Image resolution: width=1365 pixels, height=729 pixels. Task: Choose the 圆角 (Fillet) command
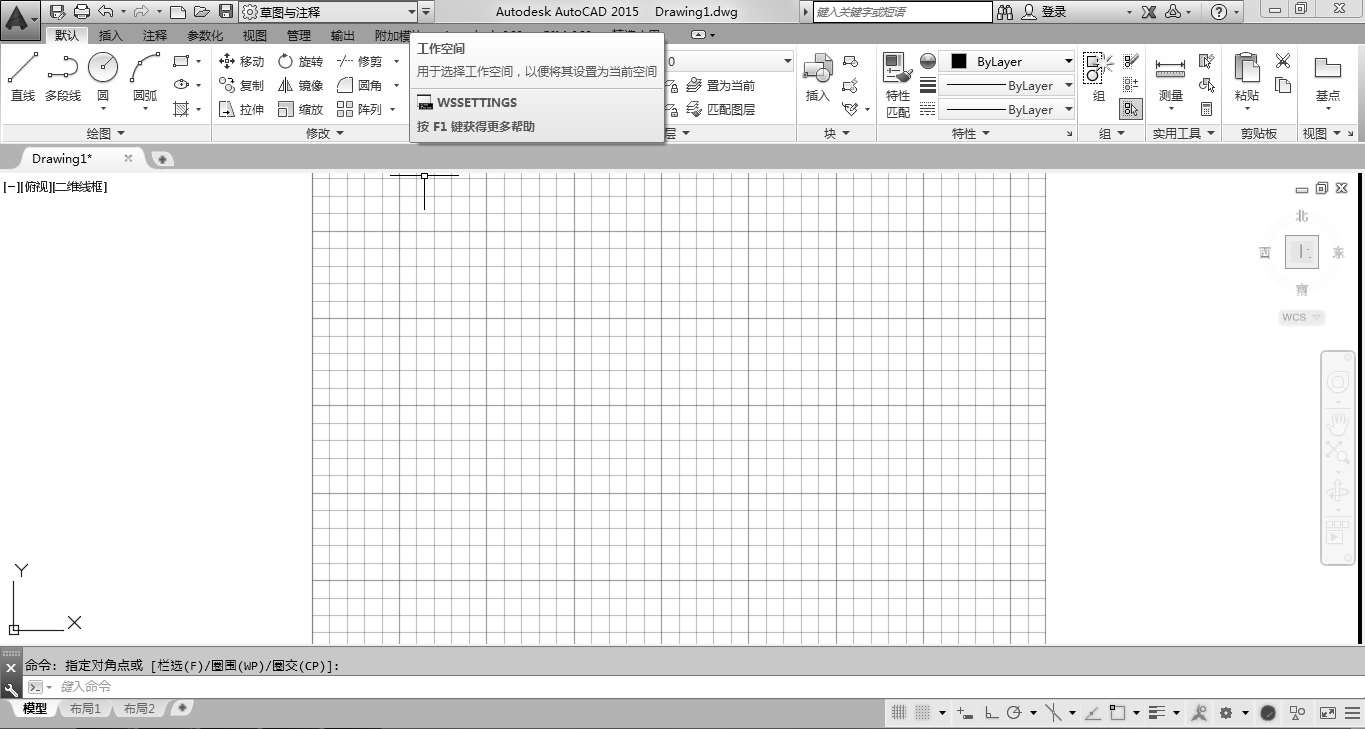tap(359, 85)
